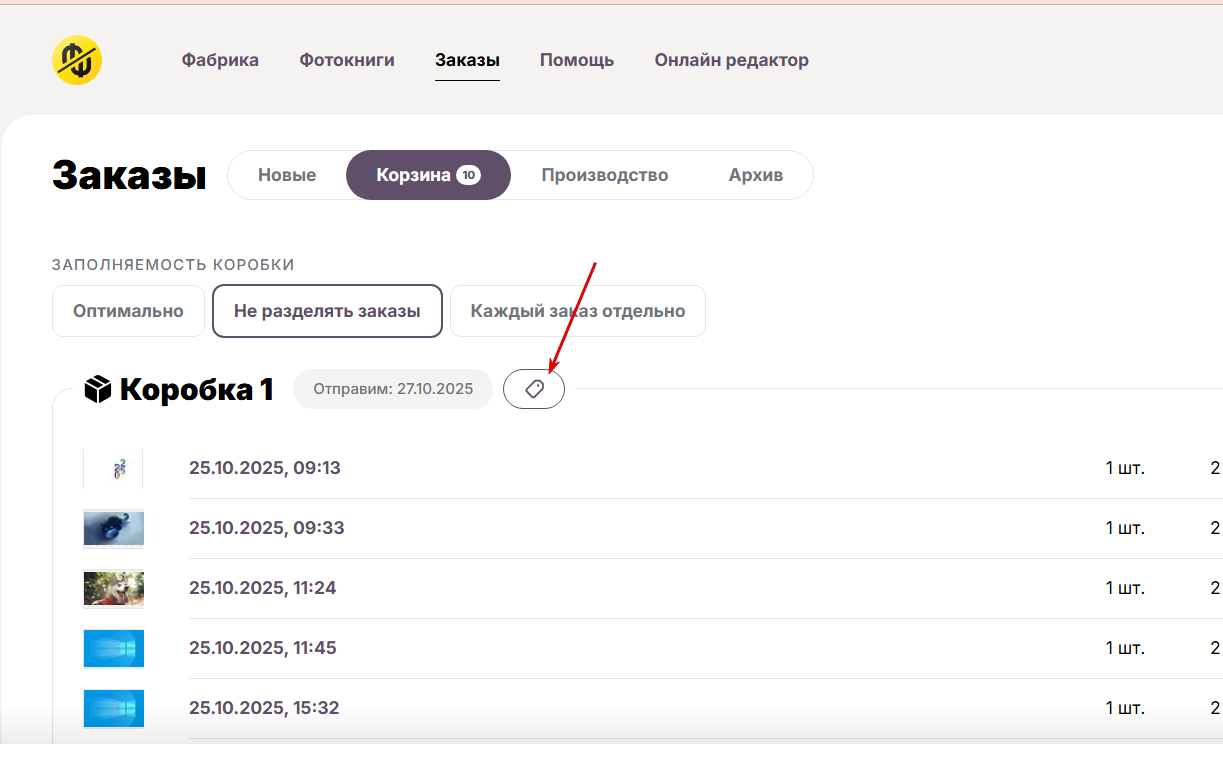Screen dimensions: 1223x760
Task: Choose Оптимально box filling option
Action: pos(128,311)
